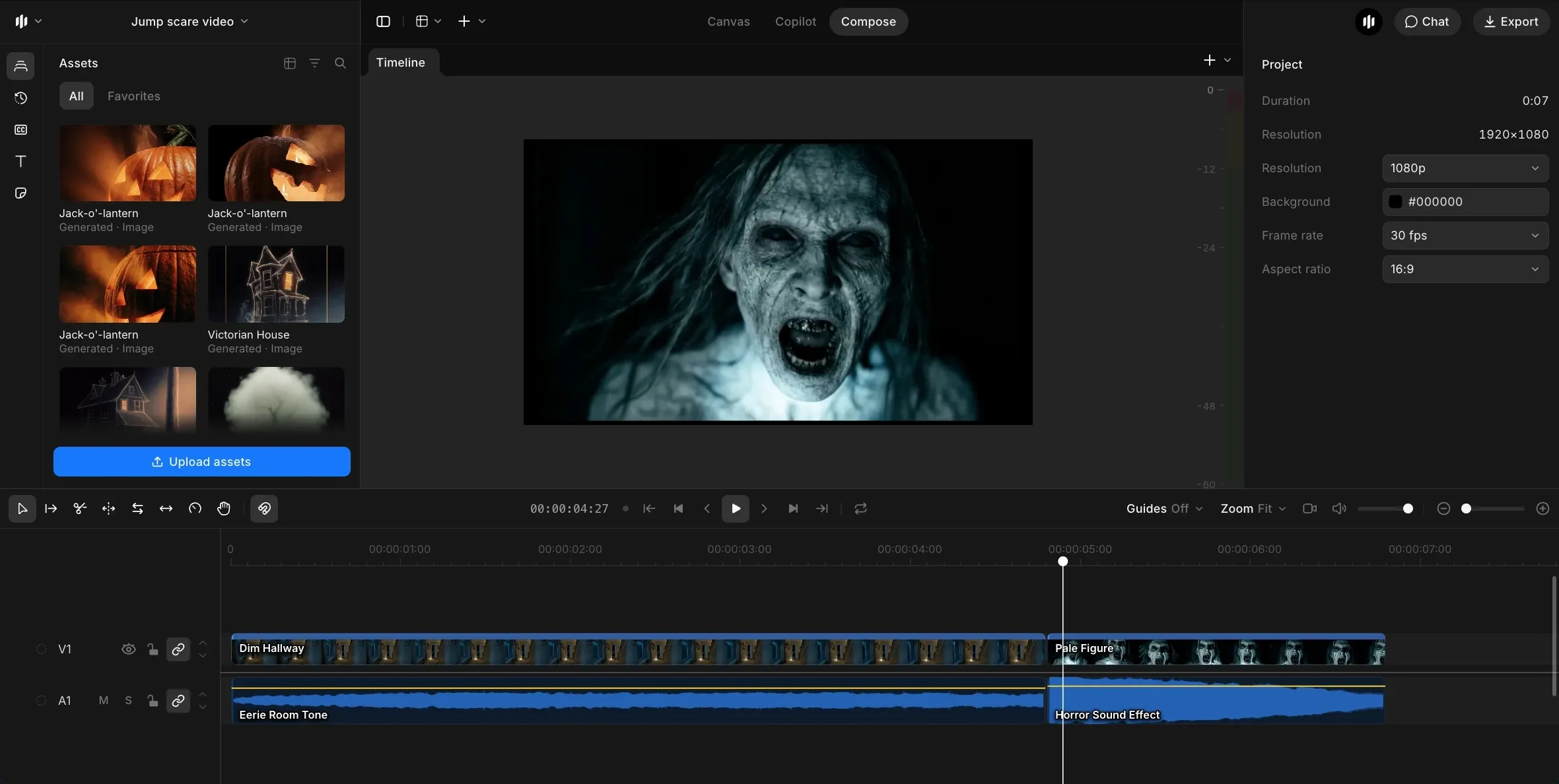Go to the previous clip edit
Viewport: 1559px width, 784px height.
point(678,508)
